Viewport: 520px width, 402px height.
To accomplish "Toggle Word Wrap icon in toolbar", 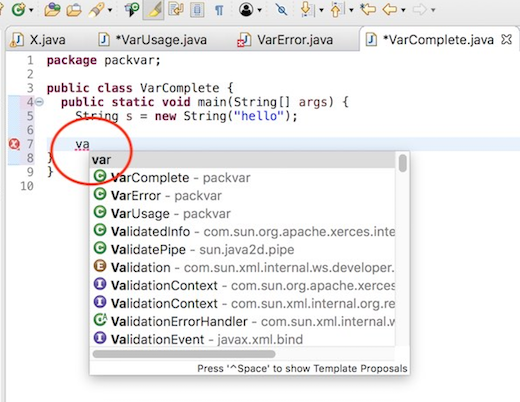I will point(176,10).
